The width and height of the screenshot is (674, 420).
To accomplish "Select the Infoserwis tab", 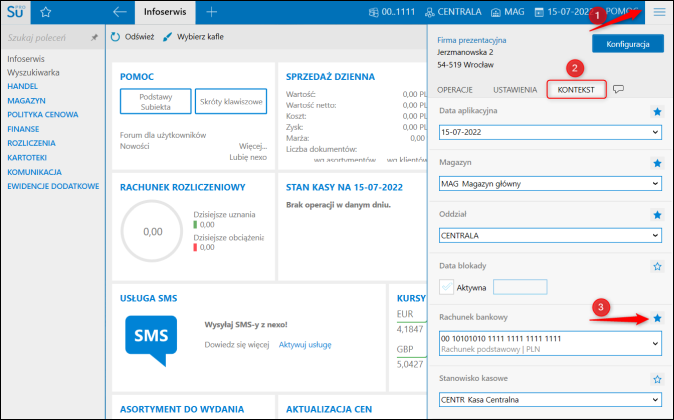I will 165,12.
